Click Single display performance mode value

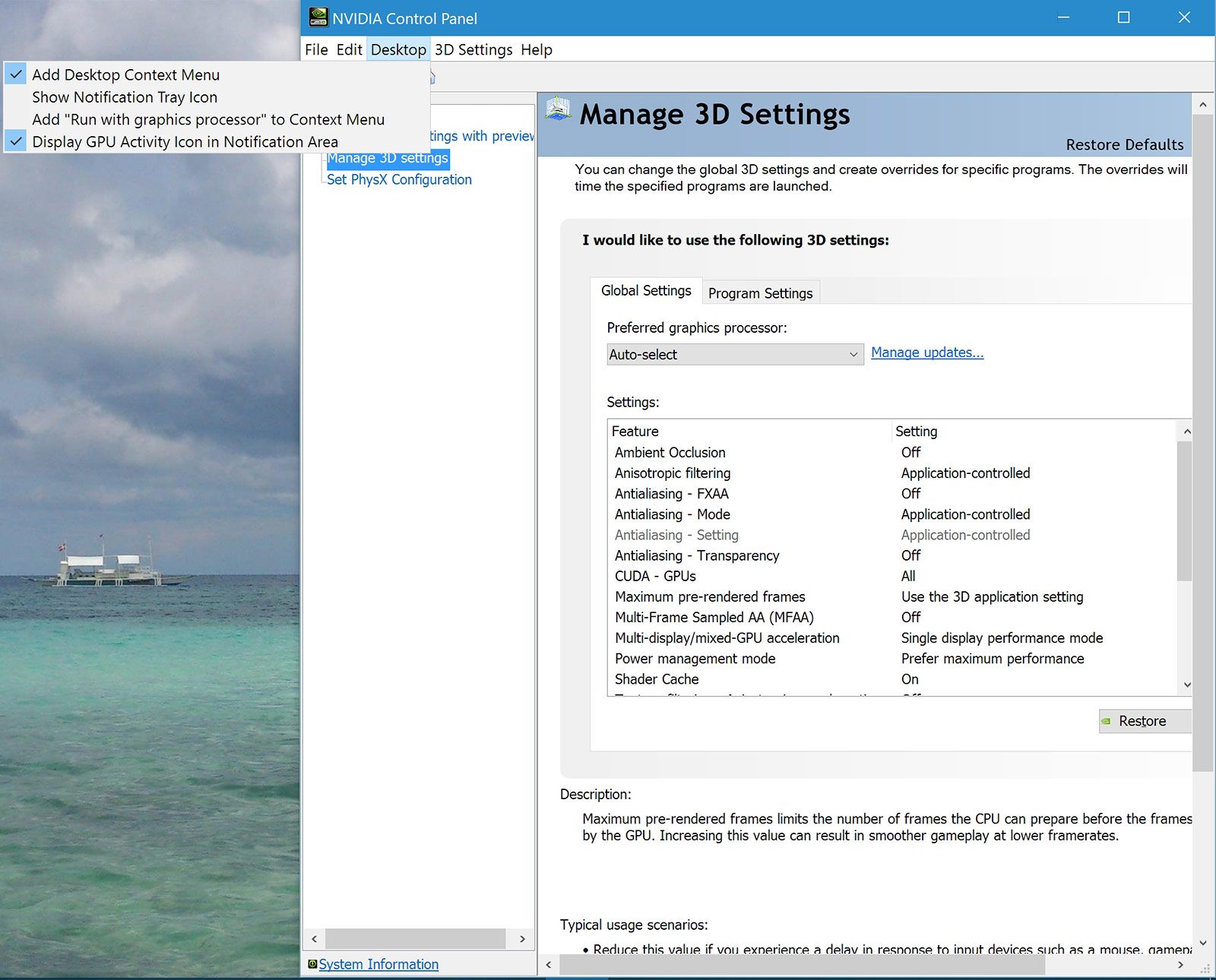click(1002, 638)
